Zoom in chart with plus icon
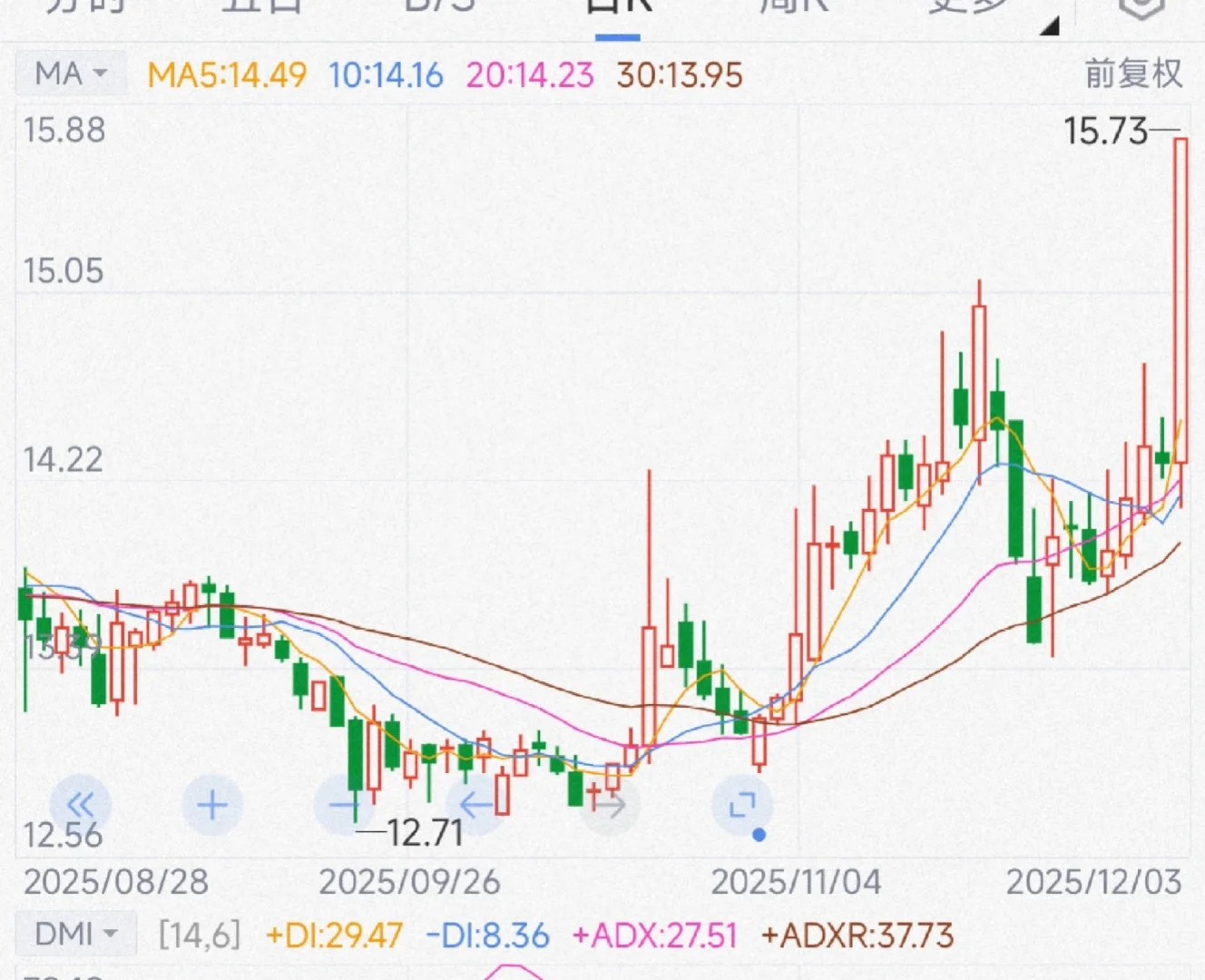The width and height of the screenshot is (1205, 980). [212, 805]
